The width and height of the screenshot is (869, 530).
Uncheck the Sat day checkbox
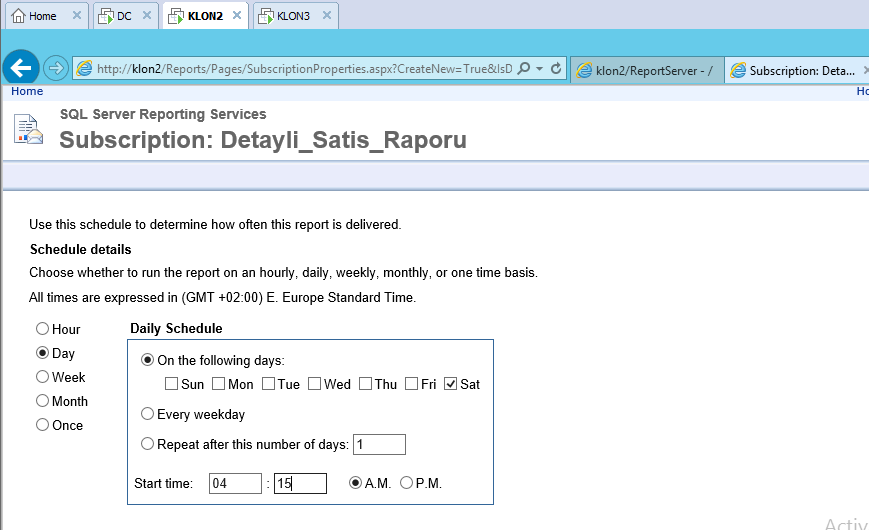click(450, 384)
